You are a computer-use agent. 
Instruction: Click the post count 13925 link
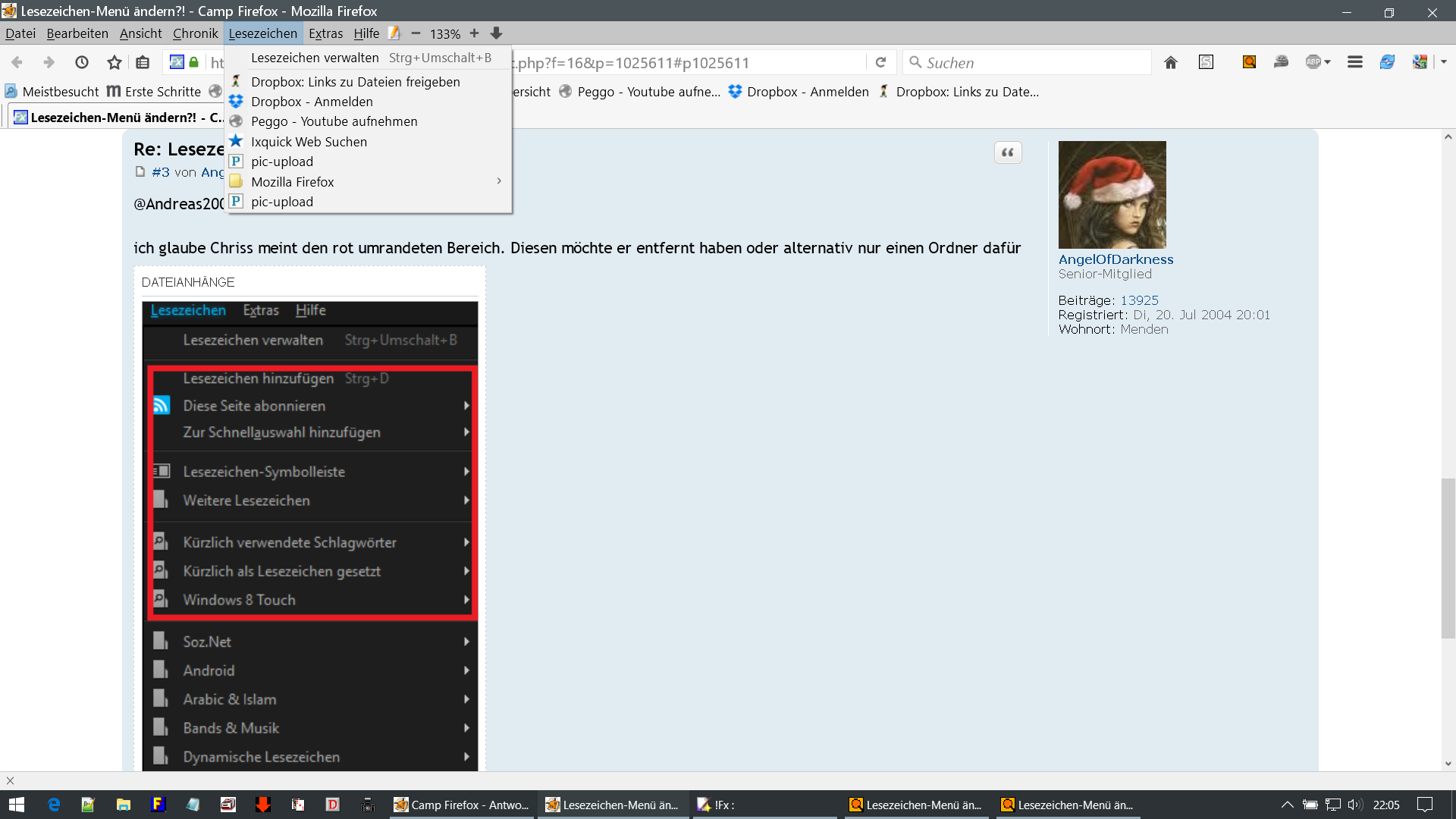pos(1139,300)
